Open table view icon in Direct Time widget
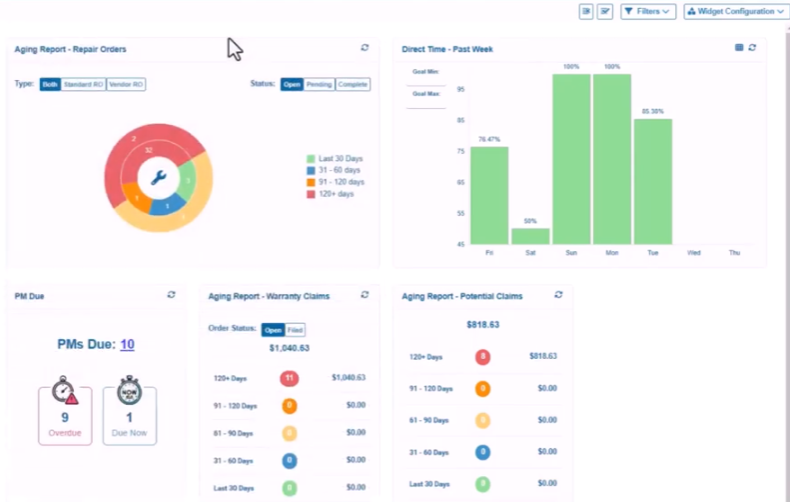 pos(739,47)
